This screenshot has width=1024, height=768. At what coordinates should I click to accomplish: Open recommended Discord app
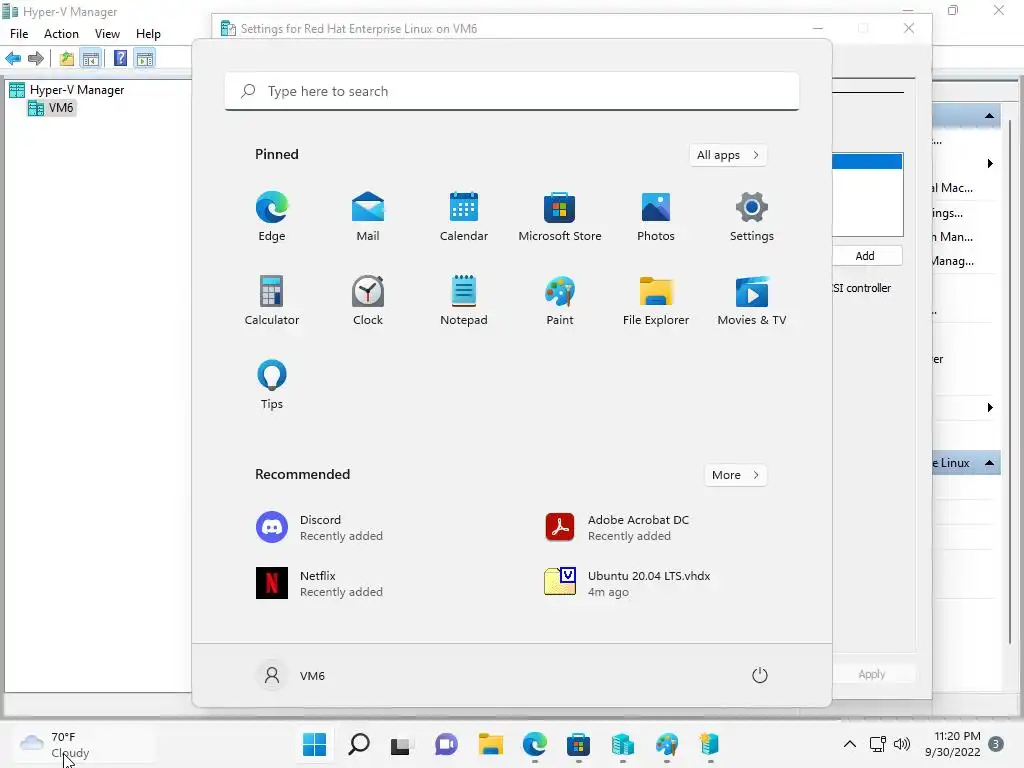[320, 528]
